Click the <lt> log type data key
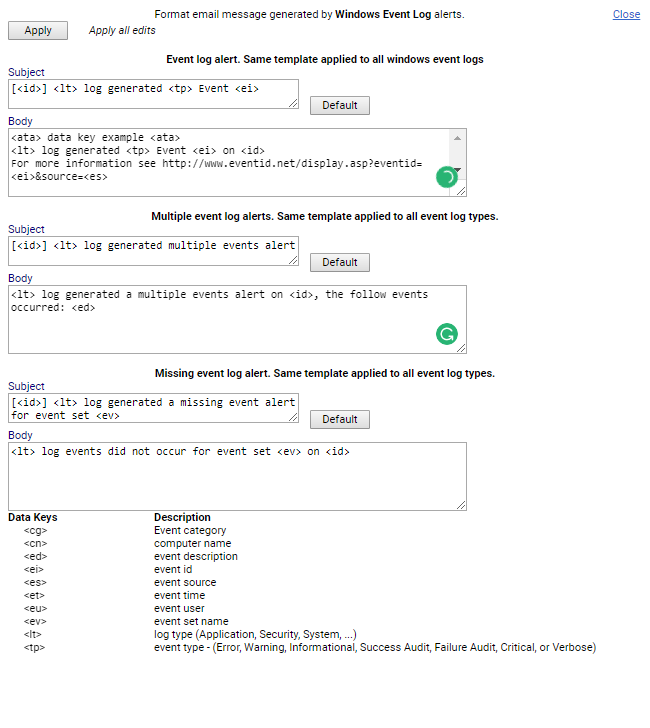This screenshot has height=728, width=650. point(33,635)
